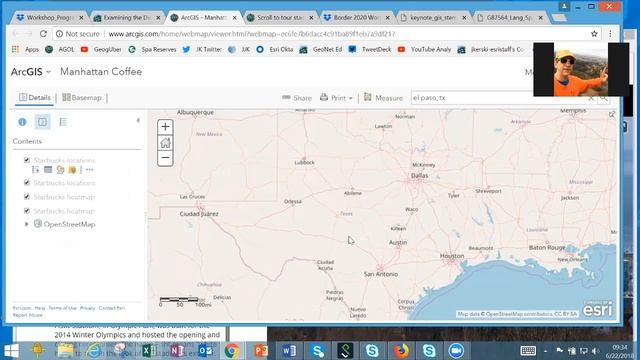Click the Manhattan Coffee map title

tap(101, 72)
